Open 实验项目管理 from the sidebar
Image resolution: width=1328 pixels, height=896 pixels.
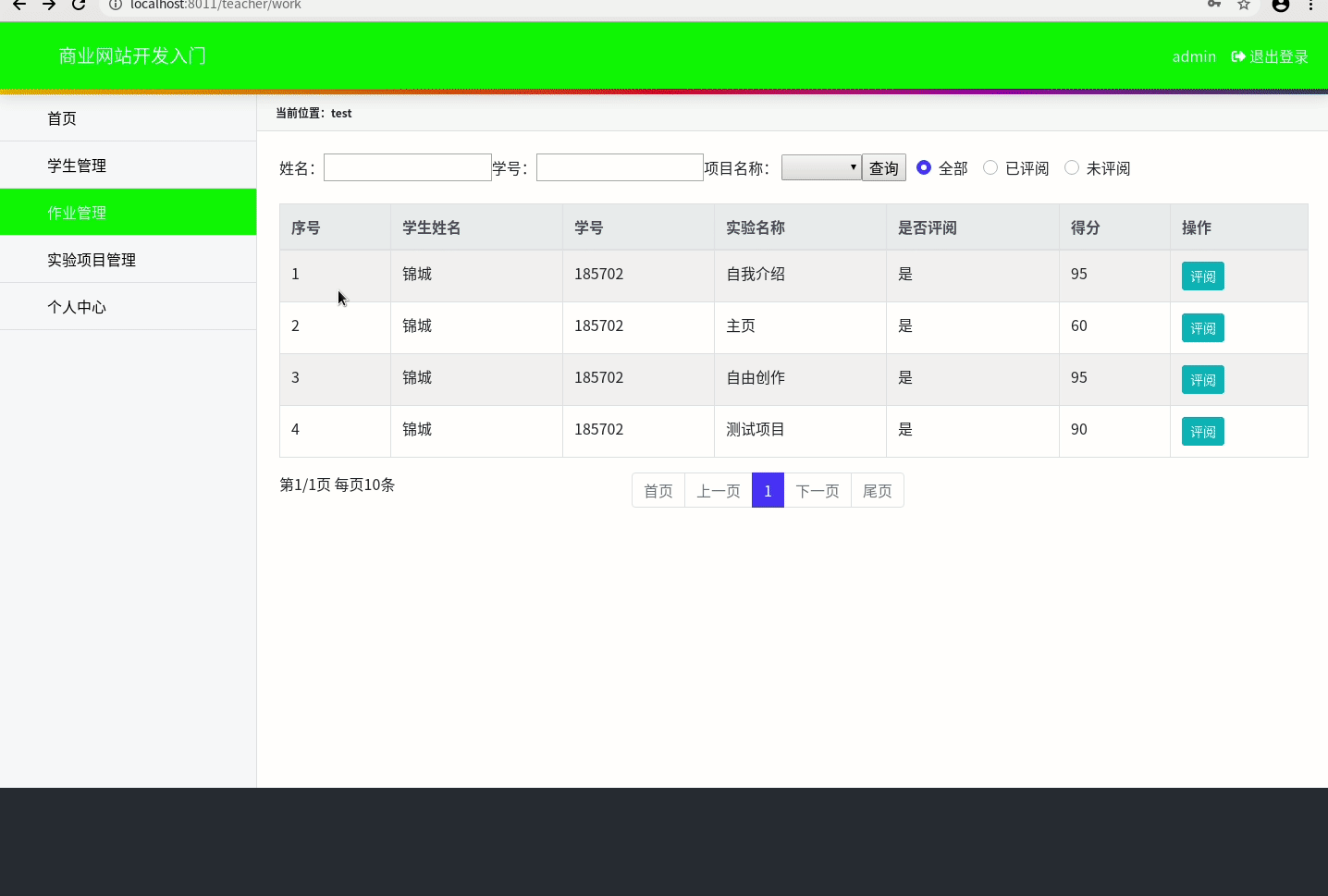click(x=92, y=260)
